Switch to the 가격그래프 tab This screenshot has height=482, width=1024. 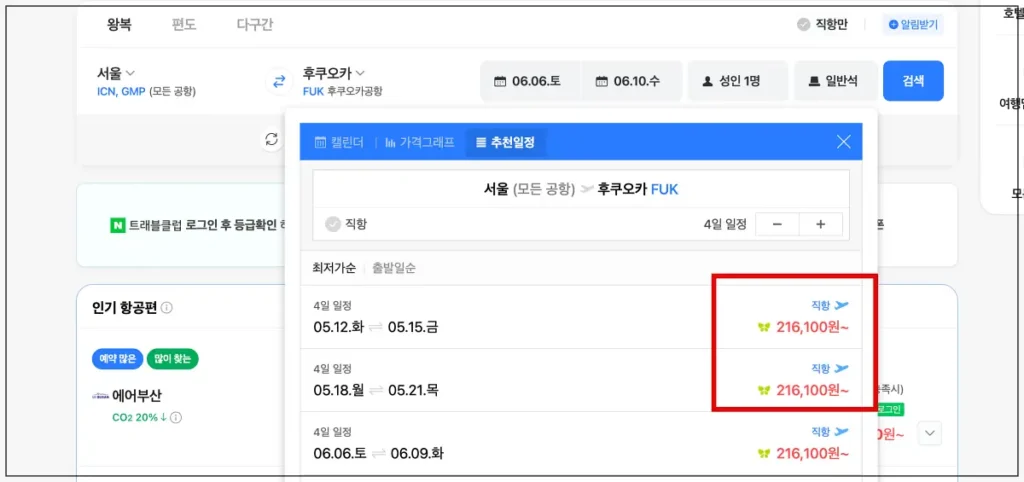[x=420, y=142]
